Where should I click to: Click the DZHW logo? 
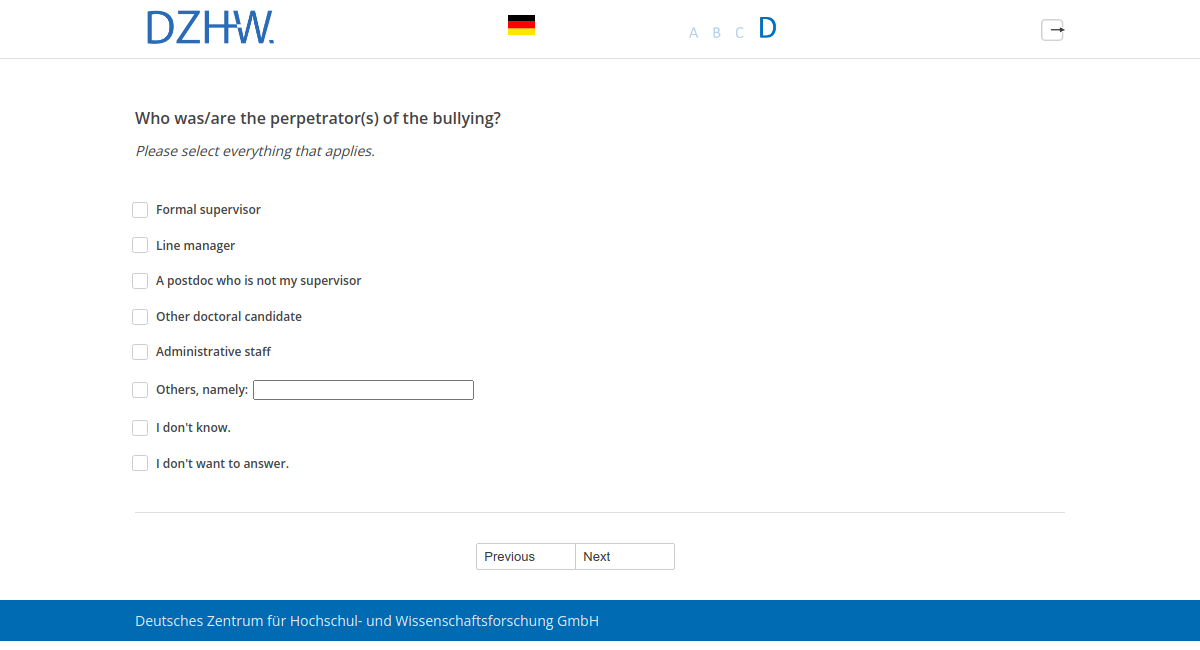(210, 28)
